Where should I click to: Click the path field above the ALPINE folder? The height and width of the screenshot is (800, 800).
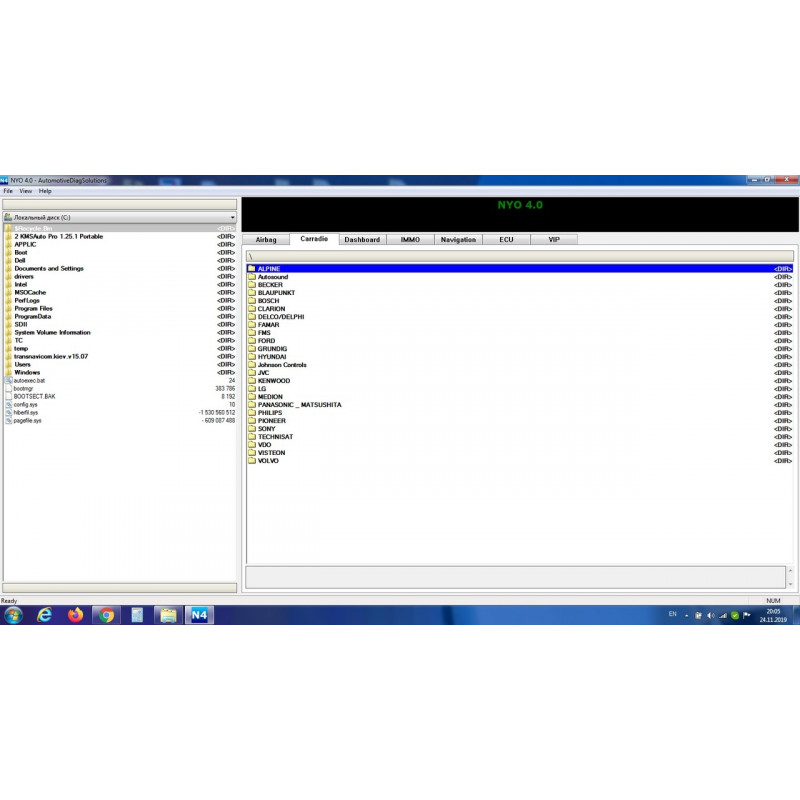tap(519, 256)
